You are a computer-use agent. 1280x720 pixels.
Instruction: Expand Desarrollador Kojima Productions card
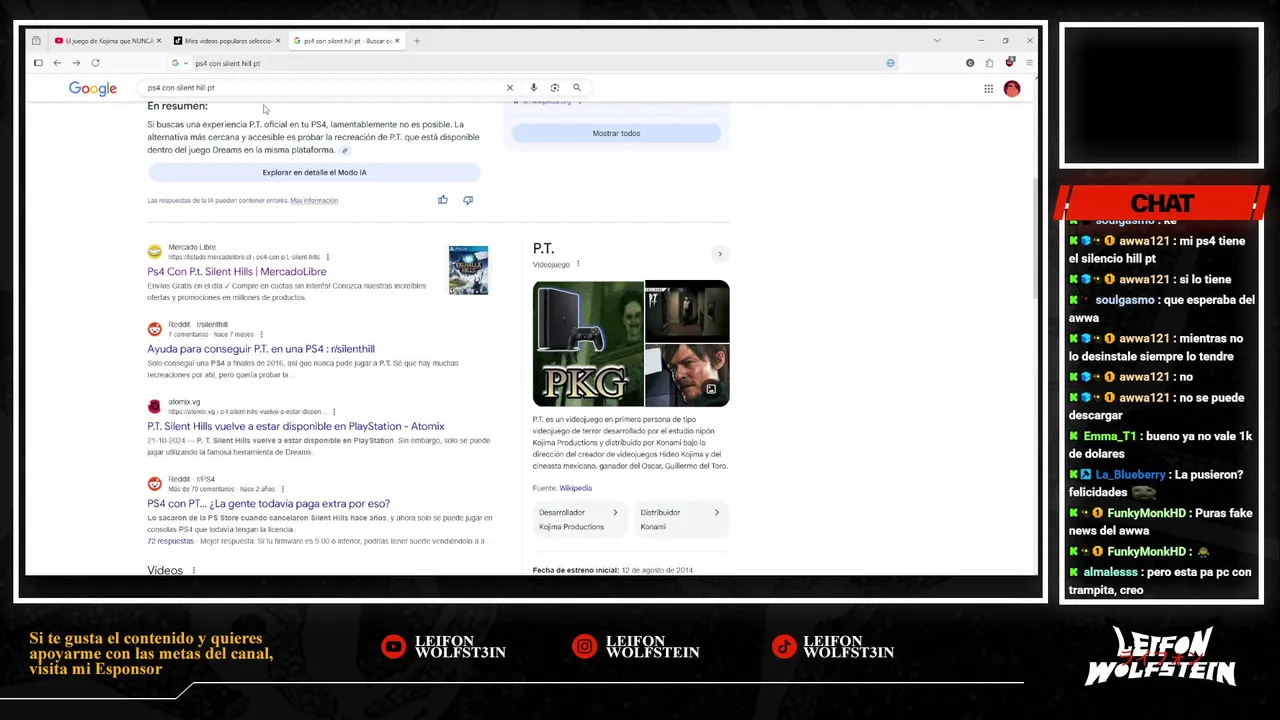(x=578, y=519)
